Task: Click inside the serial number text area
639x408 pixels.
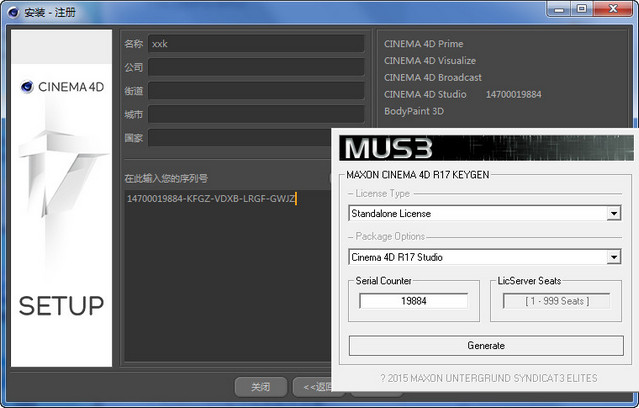Action: pyautogui.click(x=228, y=275)
